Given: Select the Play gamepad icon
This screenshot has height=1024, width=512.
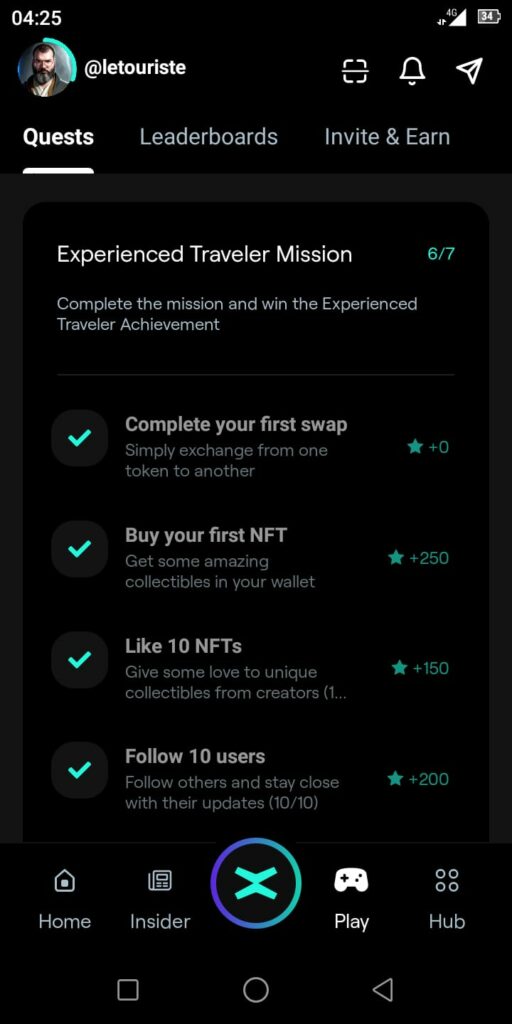Looking at the screenshot, I should coord(351,880).
